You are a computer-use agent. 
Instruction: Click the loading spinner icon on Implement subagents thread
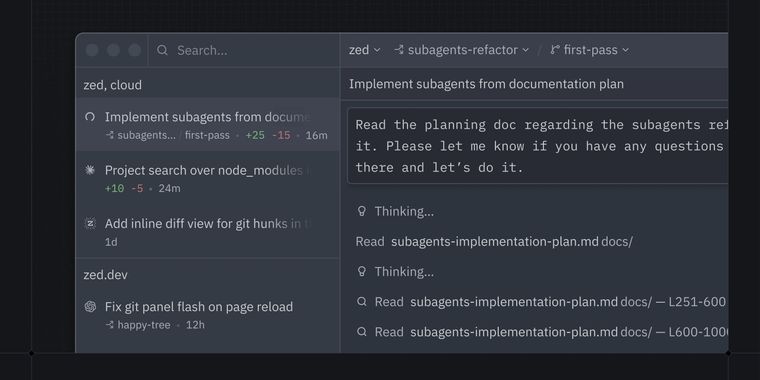(90, 117)
